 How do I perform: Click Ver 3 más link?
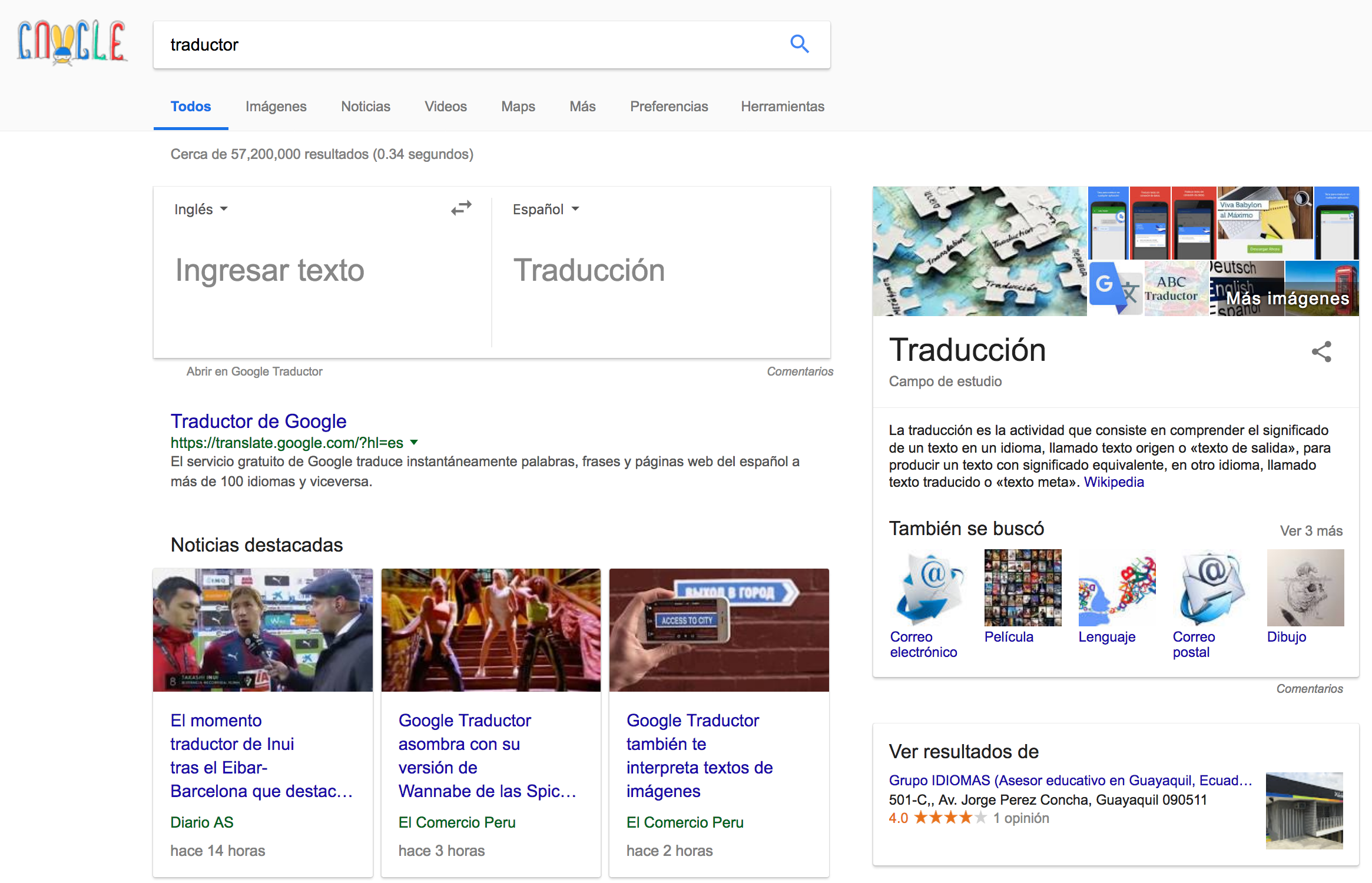1311,531
